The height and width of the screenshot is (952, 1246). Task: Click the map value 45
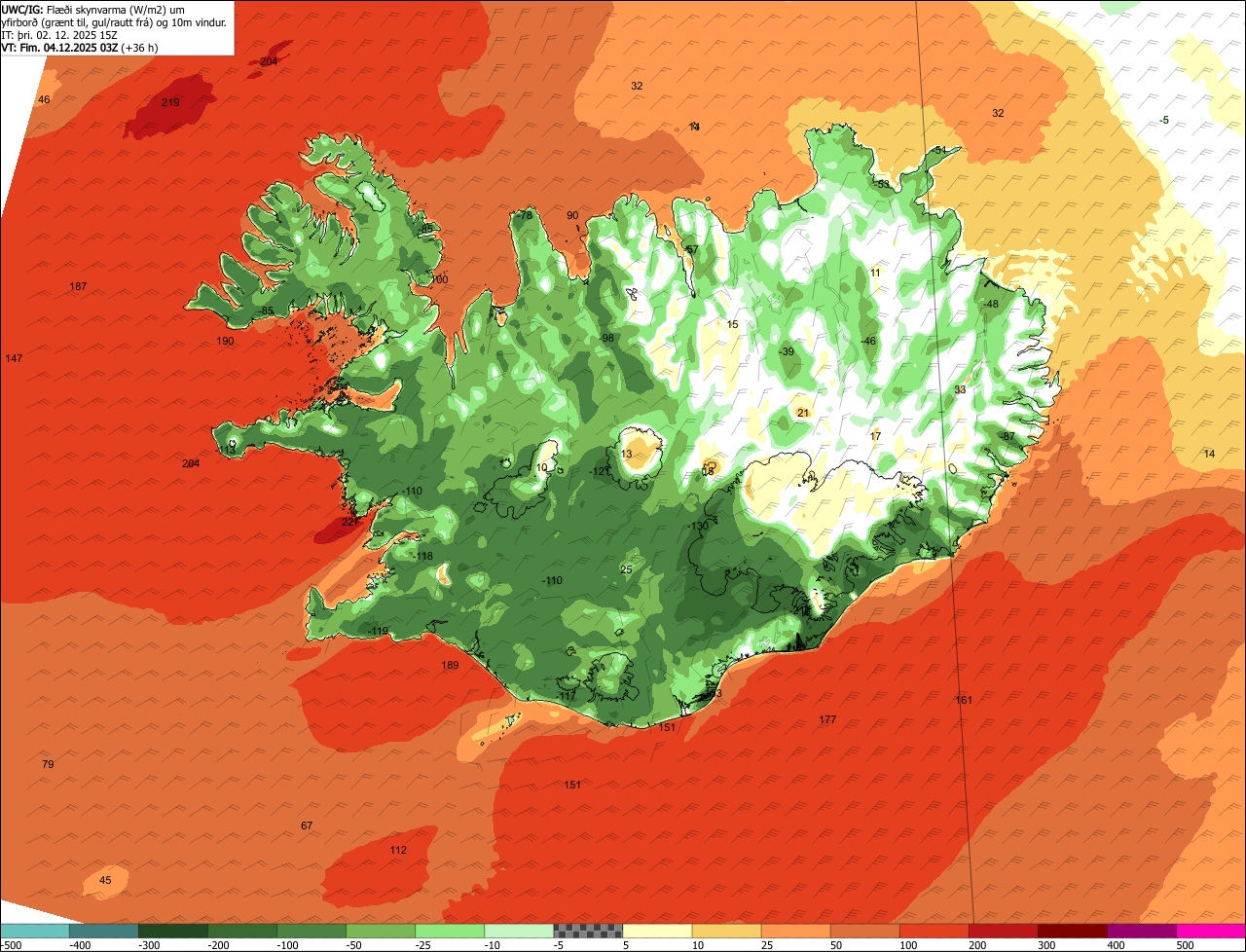pos(106,881)
